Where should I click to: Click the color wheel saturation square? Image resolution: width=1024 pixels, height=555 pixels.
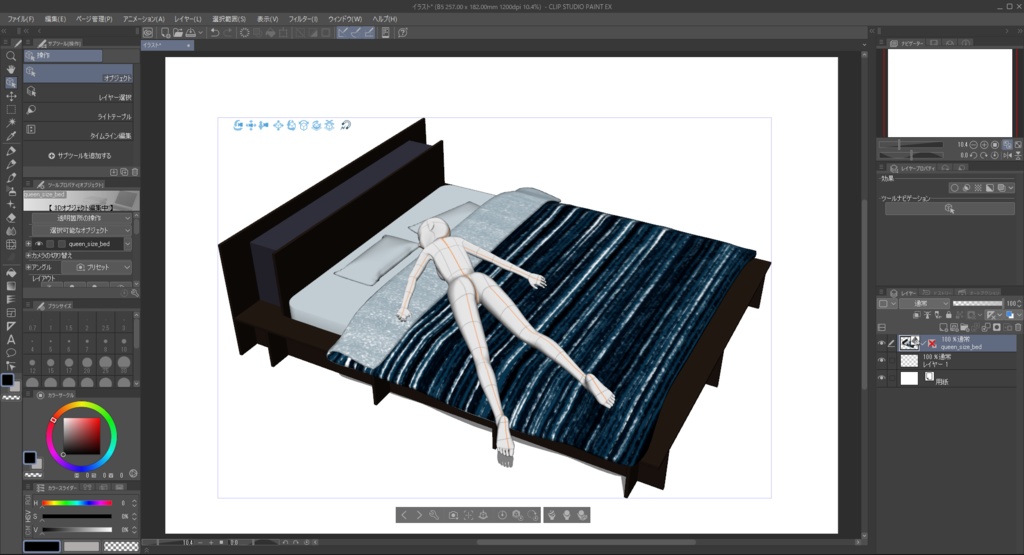pyautogui.click(x=82, y=436)
